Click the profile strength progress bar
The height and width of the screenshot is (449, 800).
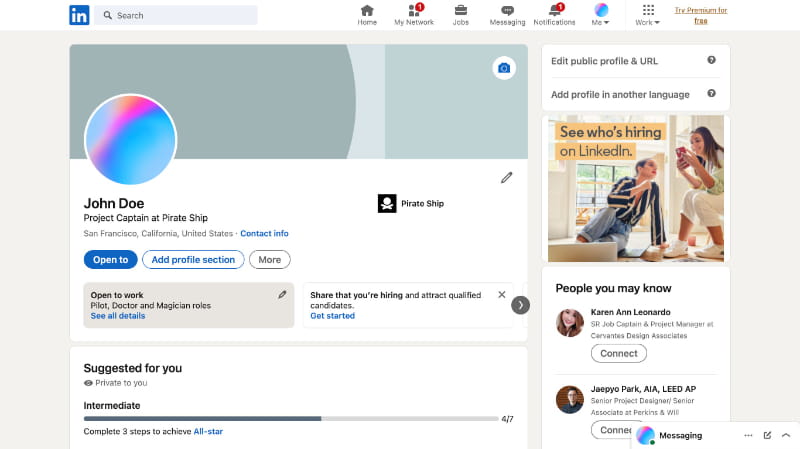click(x=290, y=419)
